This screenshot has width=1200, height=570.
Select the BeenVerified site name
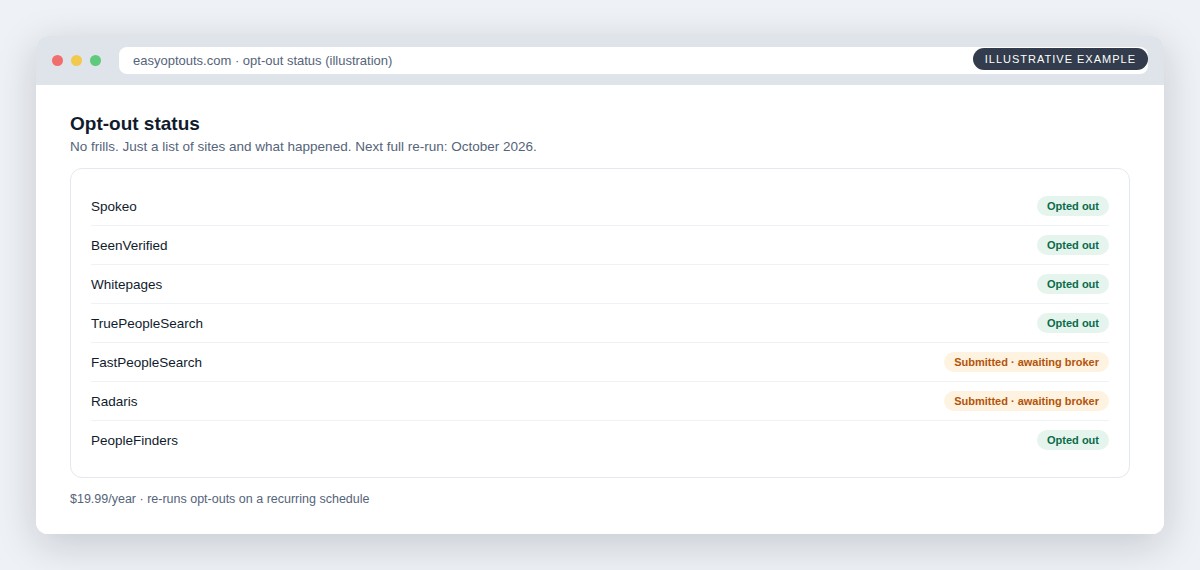[x=129, y=246]
